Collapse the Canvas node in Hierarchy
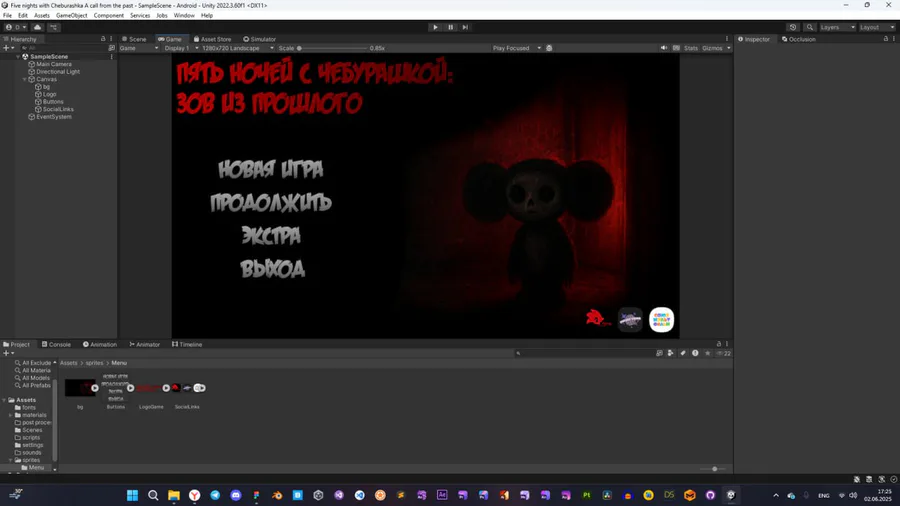Screen dimensions: 900x506 click(x=25, y=79)
